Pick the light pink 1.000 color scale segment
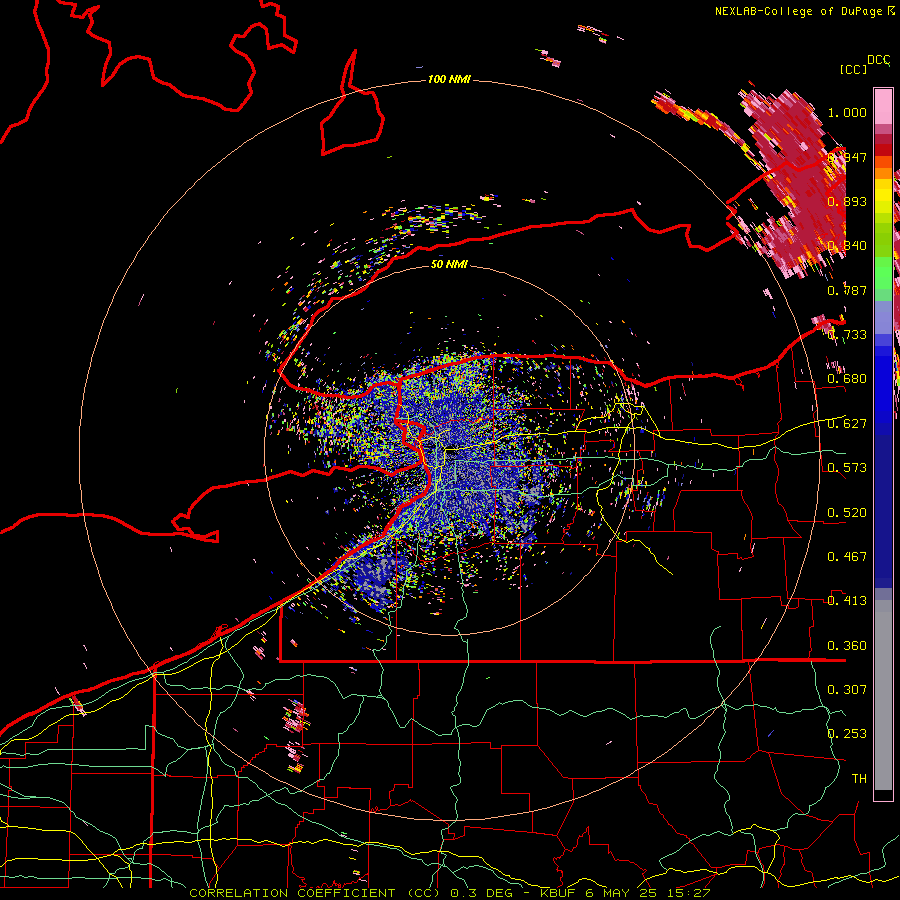The height and width of the screenshot is (900, 900). tap(883, 106)
